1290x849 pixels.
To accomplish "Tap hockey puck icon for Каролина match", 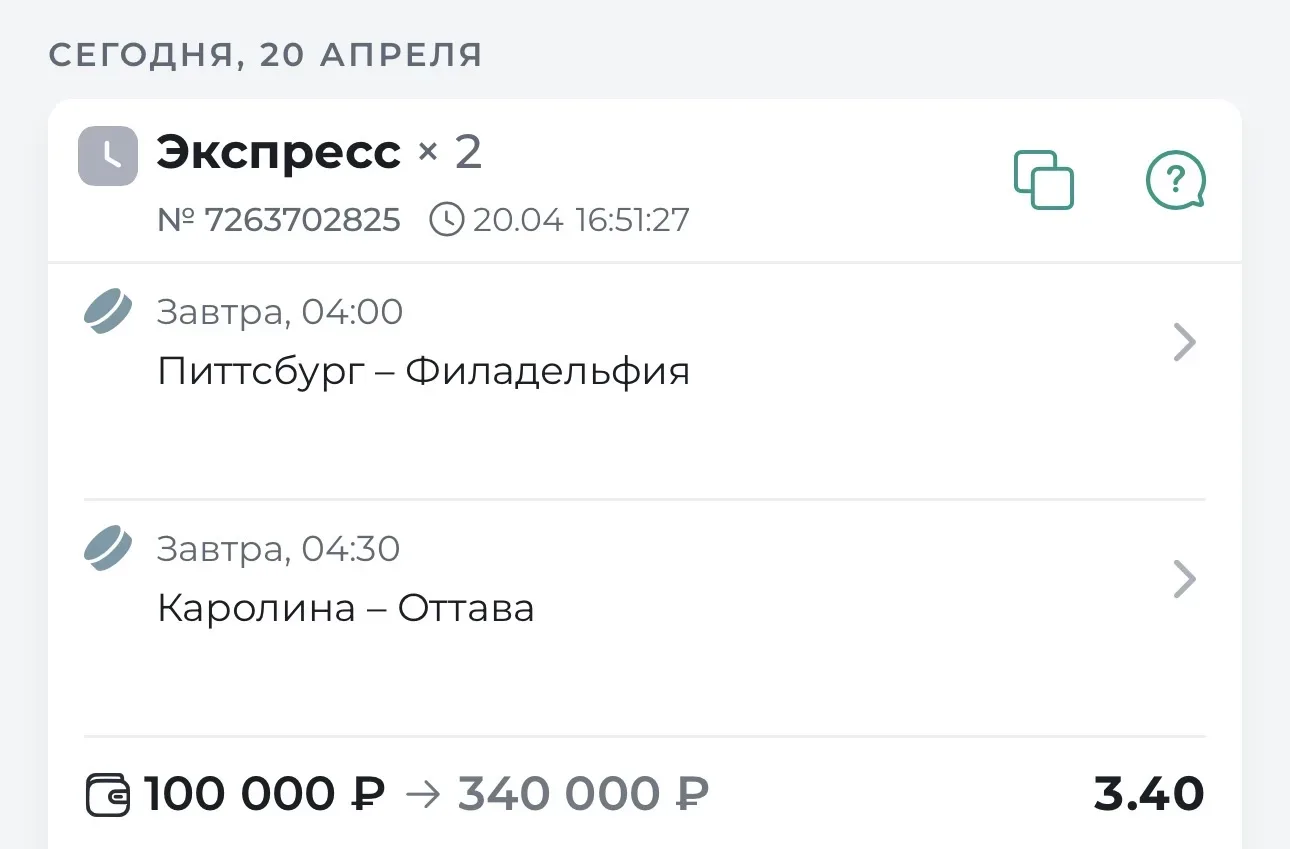I will click(x=107, y=548).
